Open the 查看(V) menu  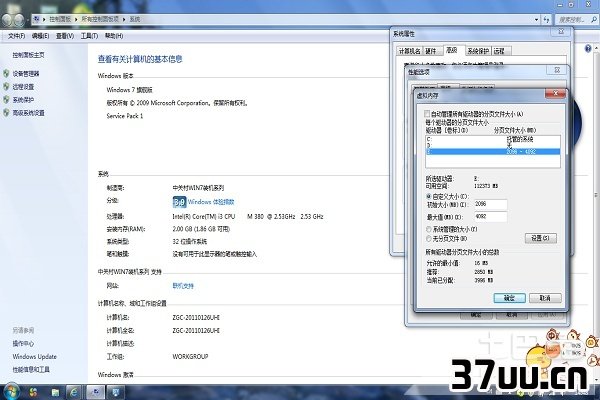point(65,36)
